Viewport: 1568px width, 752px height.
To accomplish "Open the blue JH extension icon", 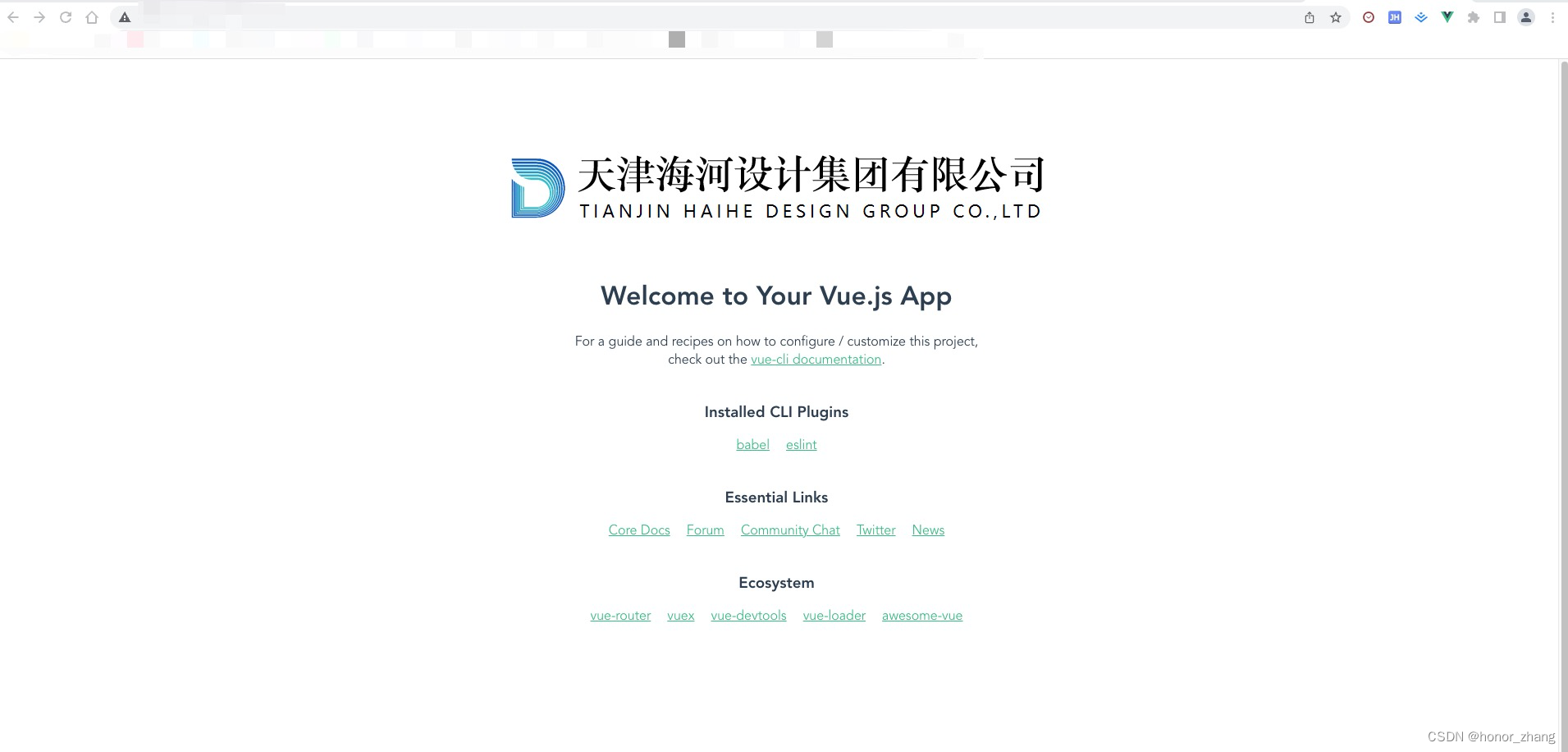I will [1395, 17].
